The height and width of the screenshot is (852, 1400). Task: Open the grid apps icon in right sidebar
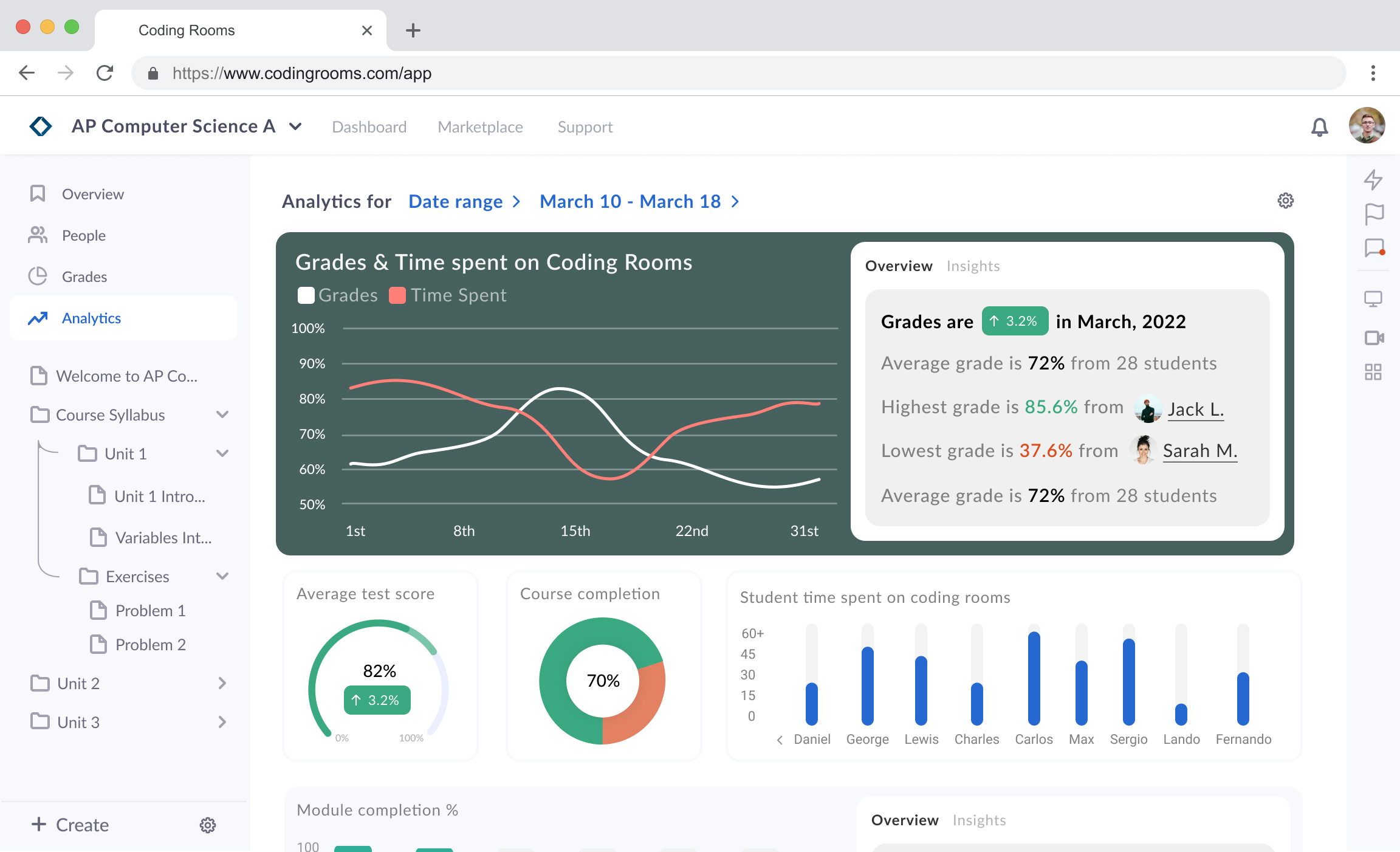point(1373,372)
